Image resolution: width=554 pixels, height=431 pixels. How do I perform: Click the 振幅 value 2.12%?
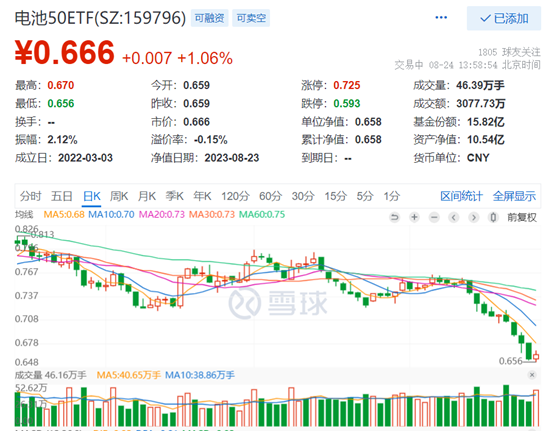[63, 140]
